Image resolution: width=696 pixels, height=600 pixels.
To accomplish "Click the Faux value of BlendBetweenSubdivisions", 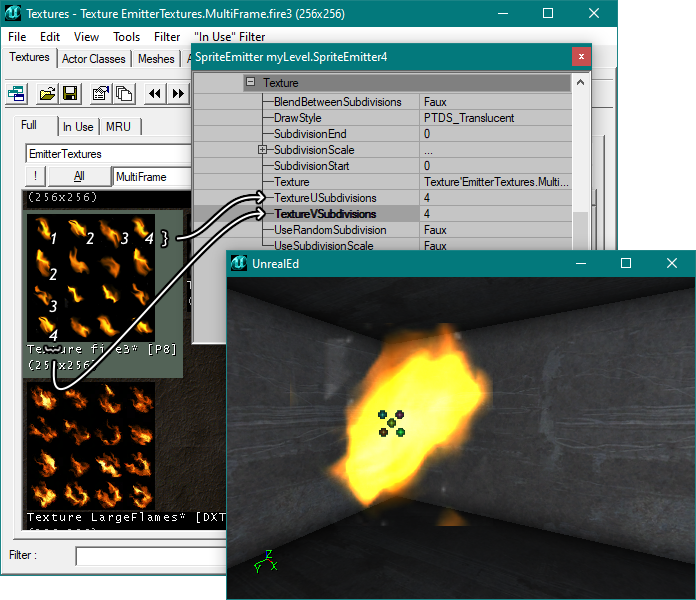I will [x=435, y=102].
